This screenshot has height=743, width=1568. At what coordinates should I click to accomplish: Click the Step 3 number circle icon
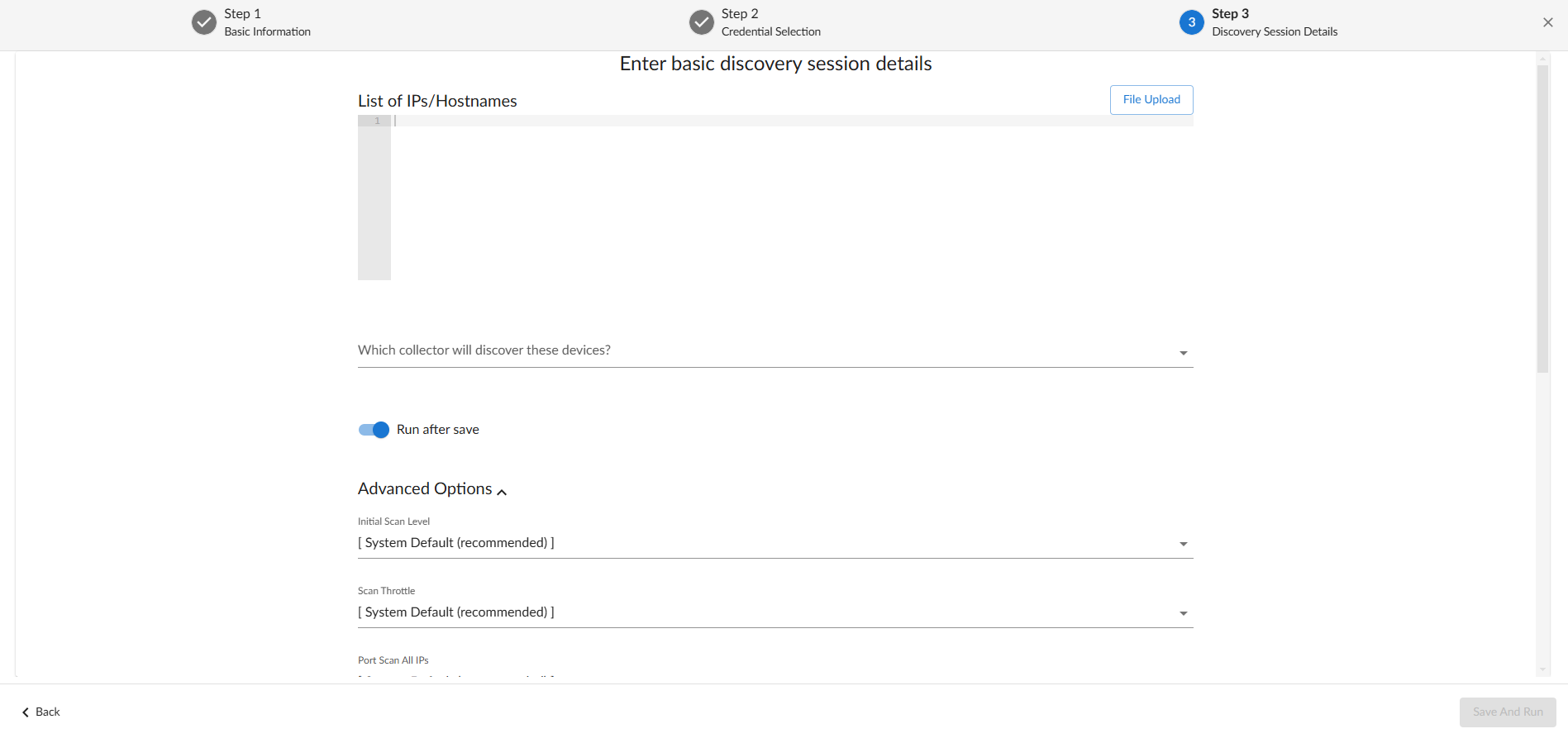[1191, 22]
